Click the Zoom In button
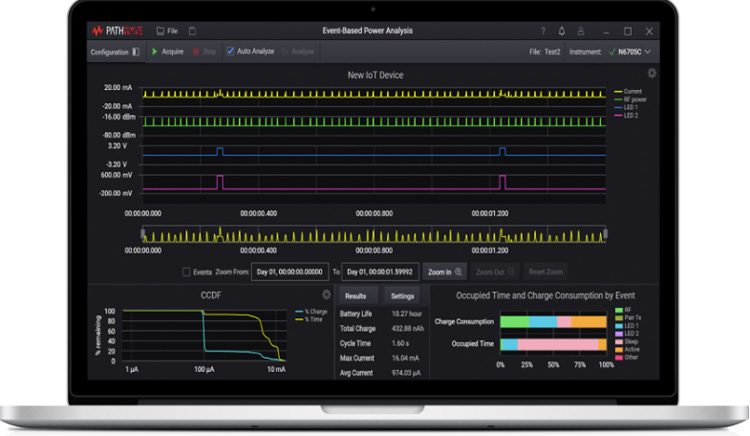The image size is (750, 436). pos(445,271)
